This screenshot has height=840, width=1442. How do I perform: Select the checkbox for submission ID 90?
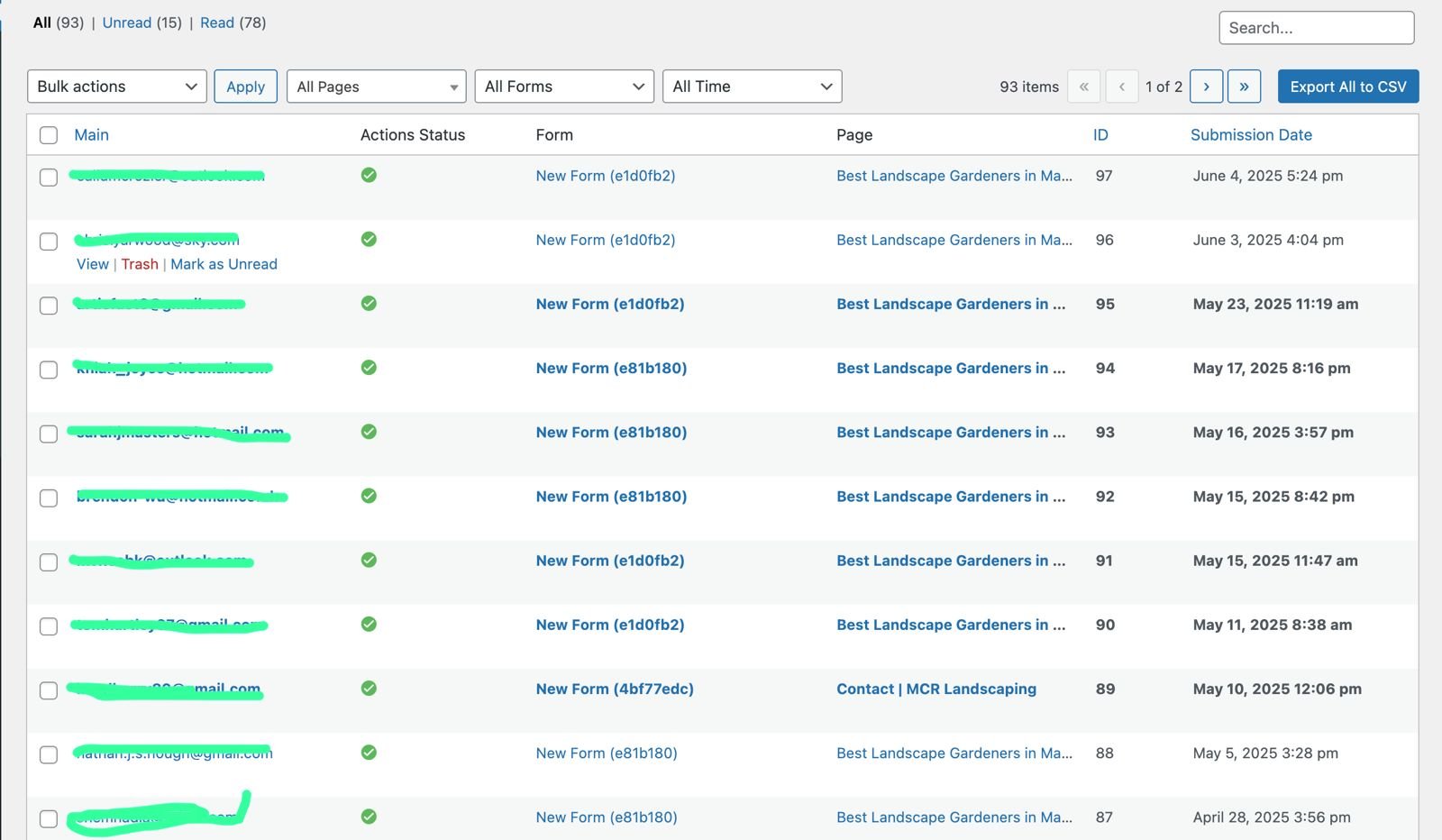tap(49, 626)
